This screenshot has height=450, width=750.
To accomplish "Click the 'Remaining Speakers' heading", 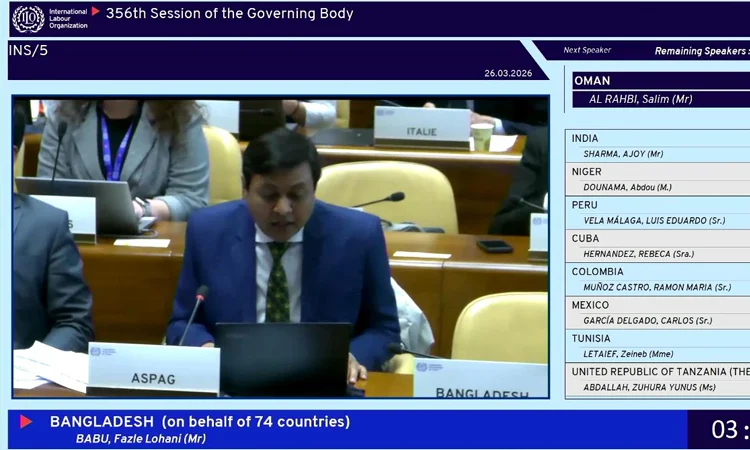I will coord(700,51).
